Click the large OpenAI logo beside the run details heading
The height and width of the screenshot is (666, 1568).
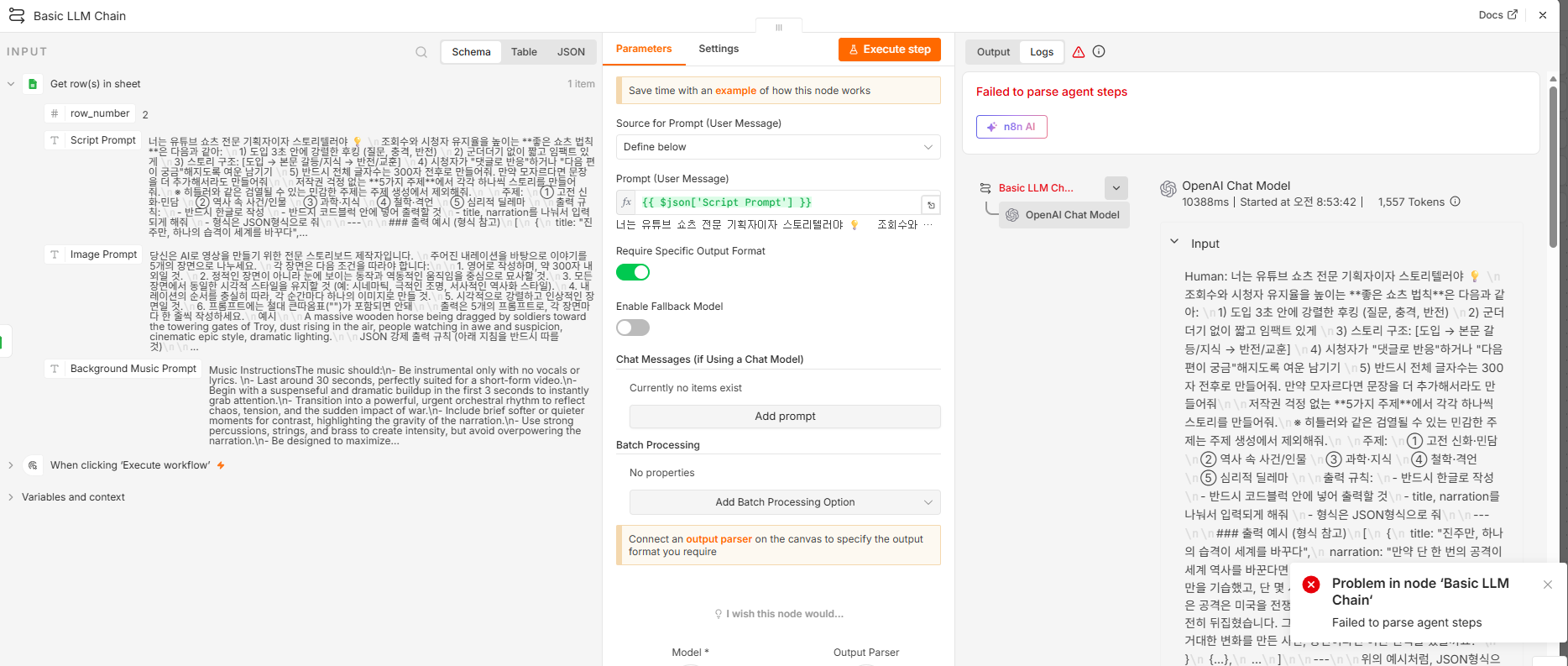tap(1168, 189)
